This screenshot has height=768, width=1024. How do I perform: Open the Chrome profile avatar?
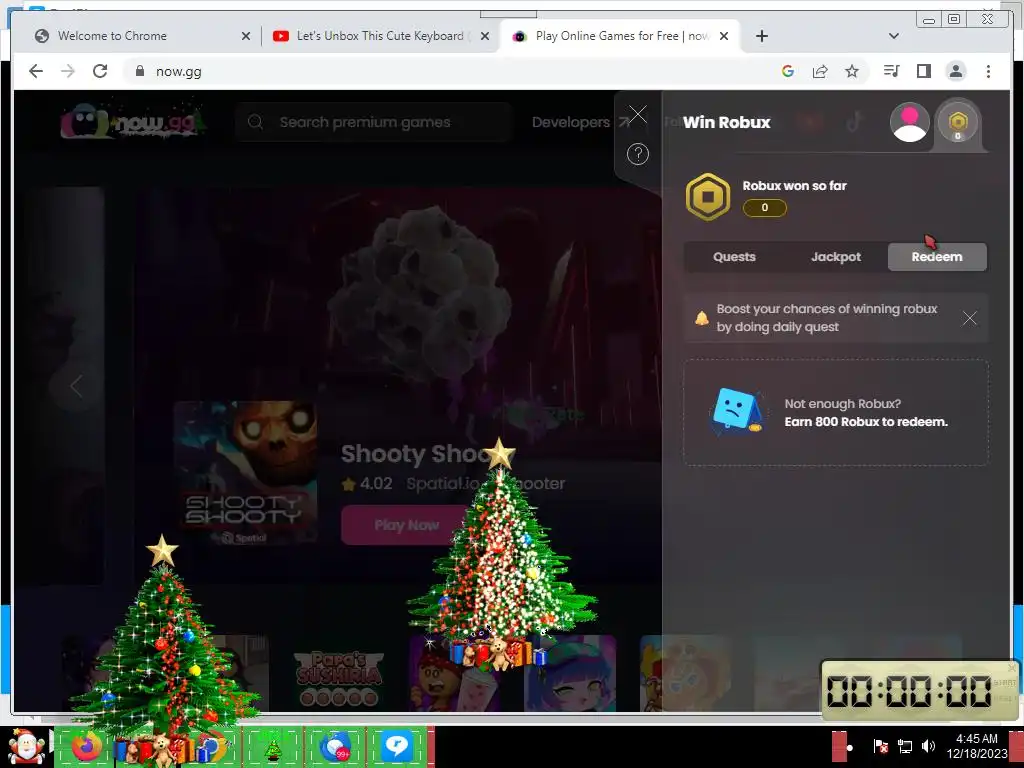pos(955,71)
